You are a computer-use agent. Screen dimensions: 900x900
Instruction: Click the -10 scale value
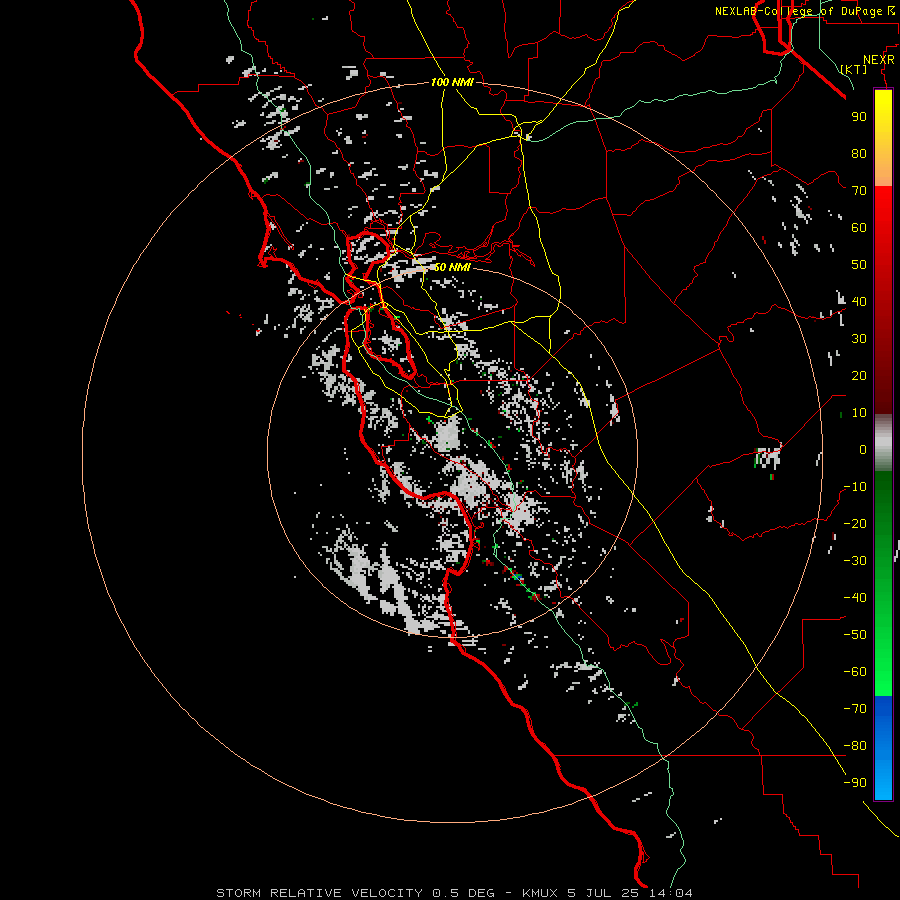click(855, 487)
